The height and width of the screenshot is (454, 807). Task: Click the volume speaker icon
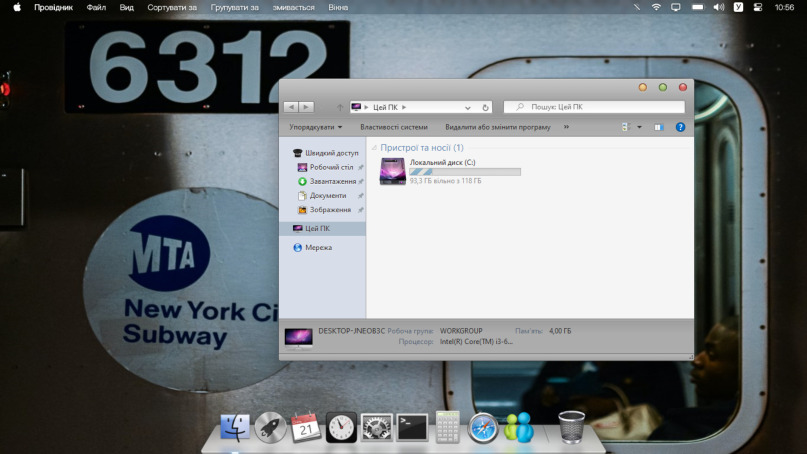coord(718,7)
